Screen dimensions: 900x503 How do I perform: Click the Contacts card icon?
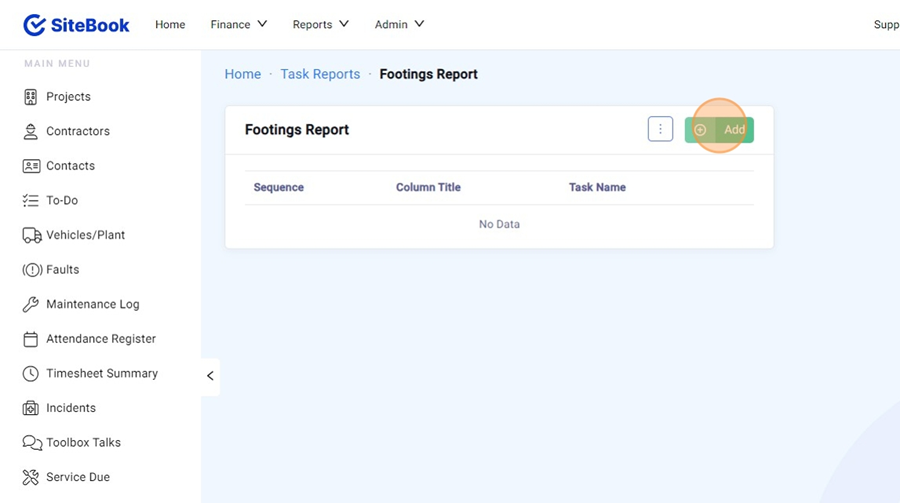click(31, 166)
